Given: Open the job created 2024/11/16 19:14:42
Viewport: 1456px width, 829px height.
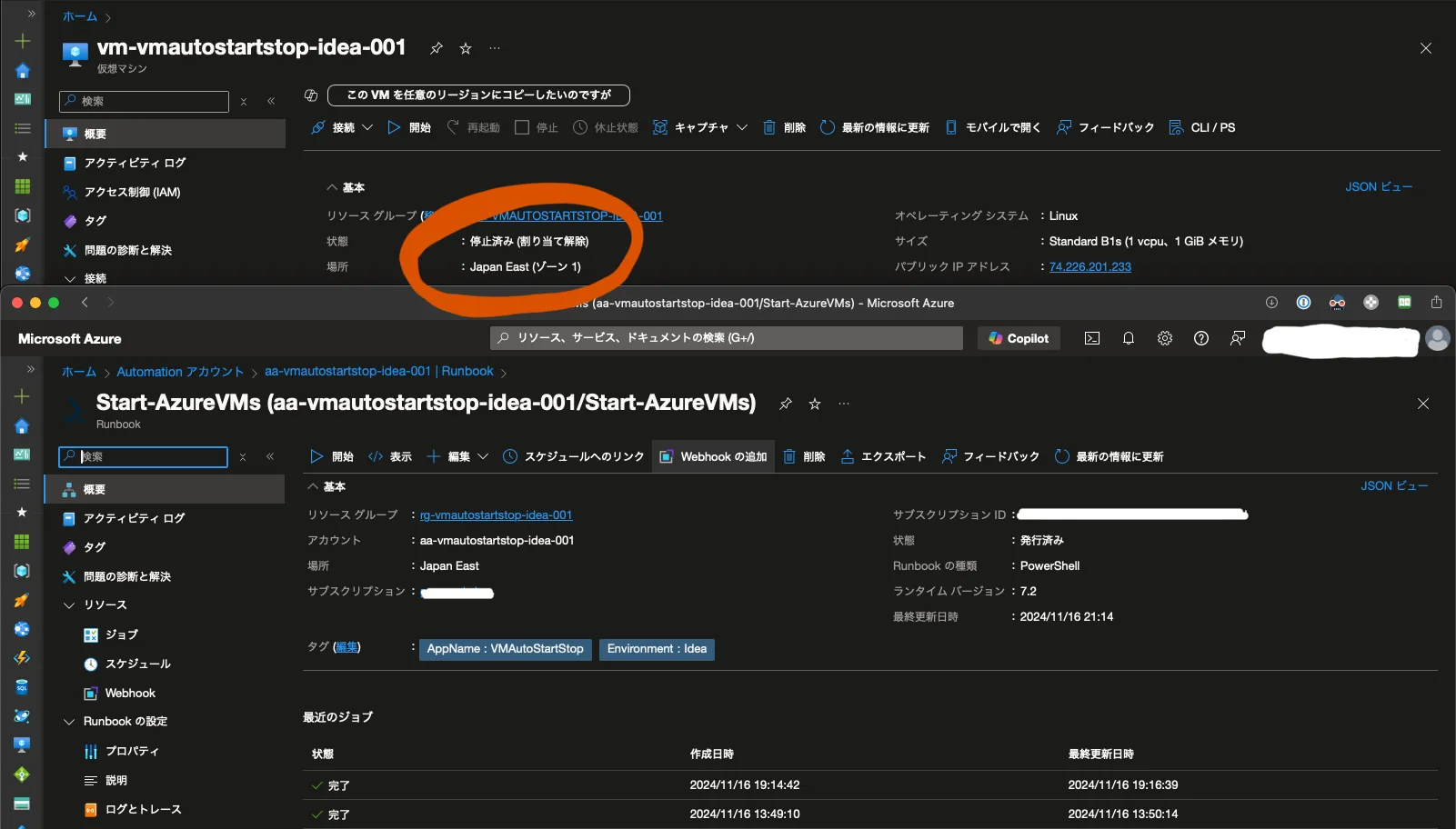Looking at the screenshot, I should [870, 785].
